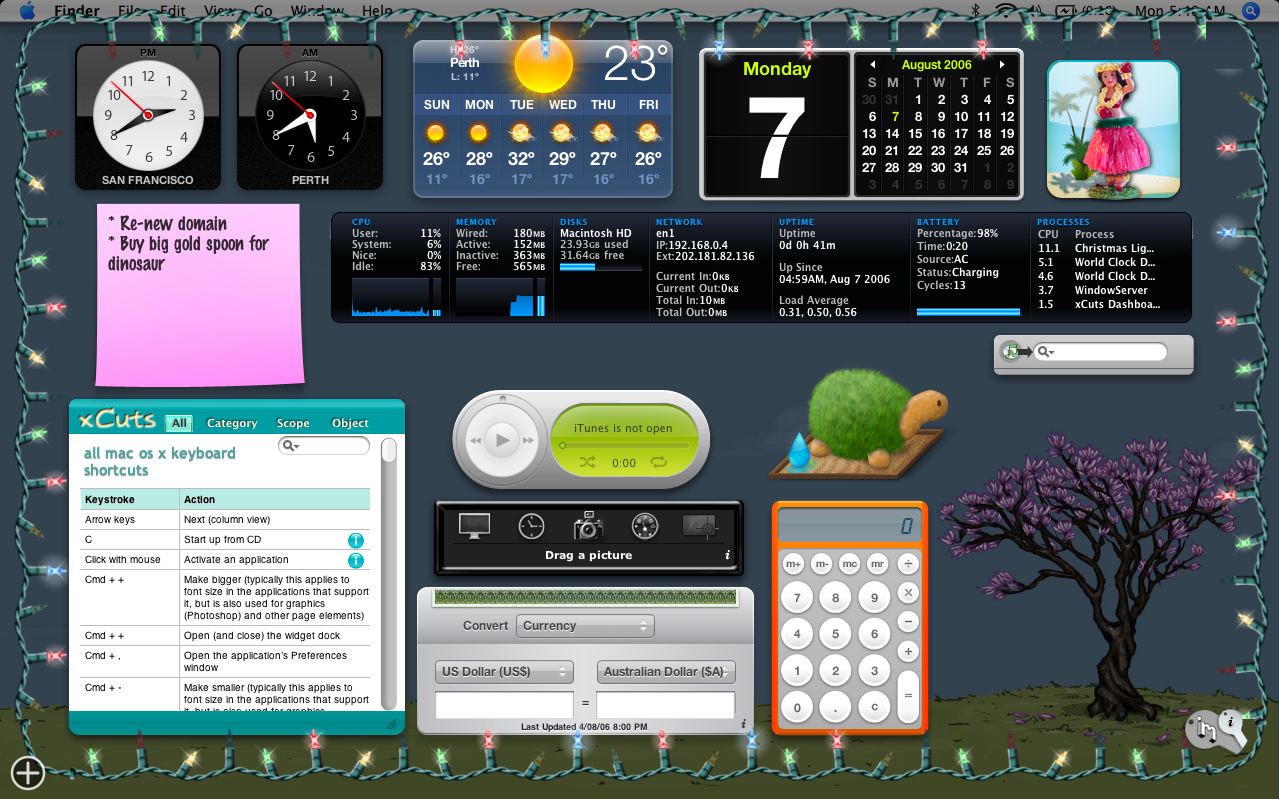Open the Australian Dollar target currency dropdown
The width and height of the screenshot is (1279, 799).
tap(666, 671)
